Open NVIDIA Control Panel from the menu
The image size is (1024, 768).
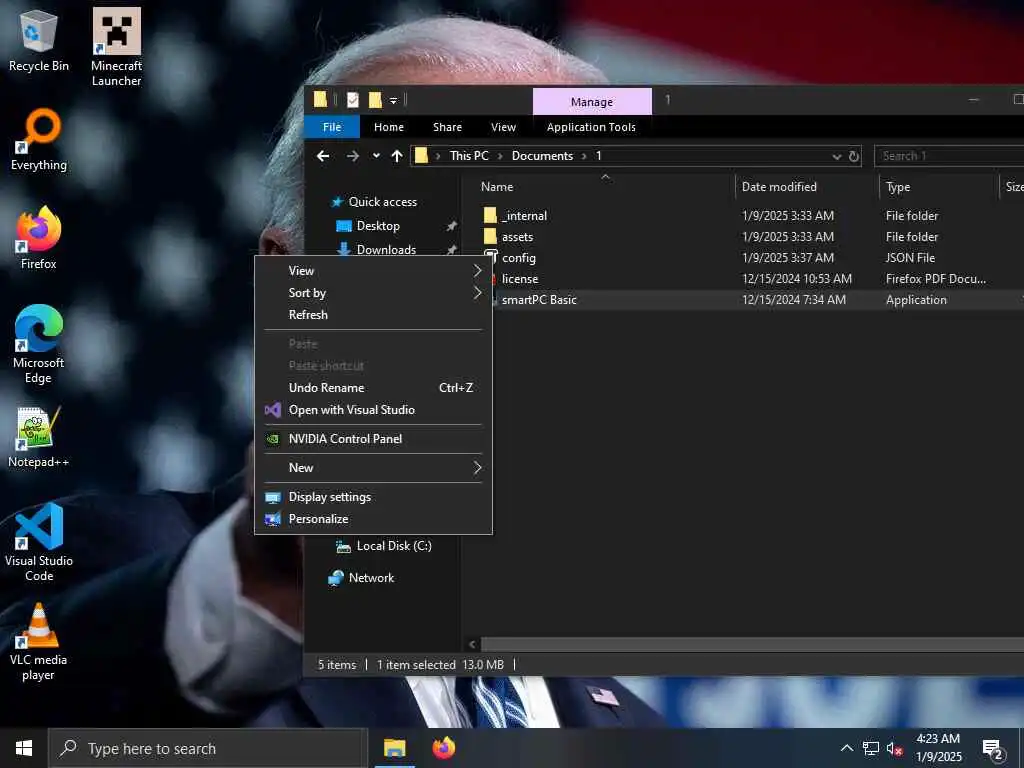(x=374, y=439)
